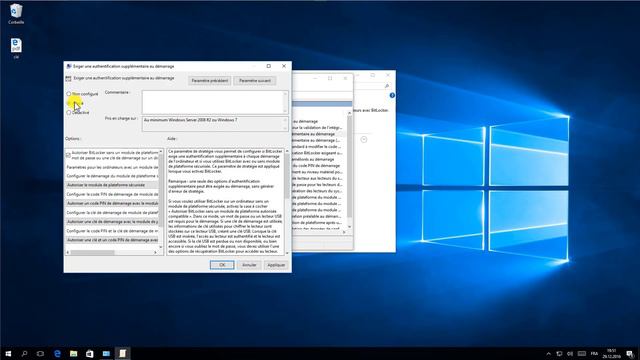Click the policy icon in the dialog title bar
640x360 pixels.
69,66
